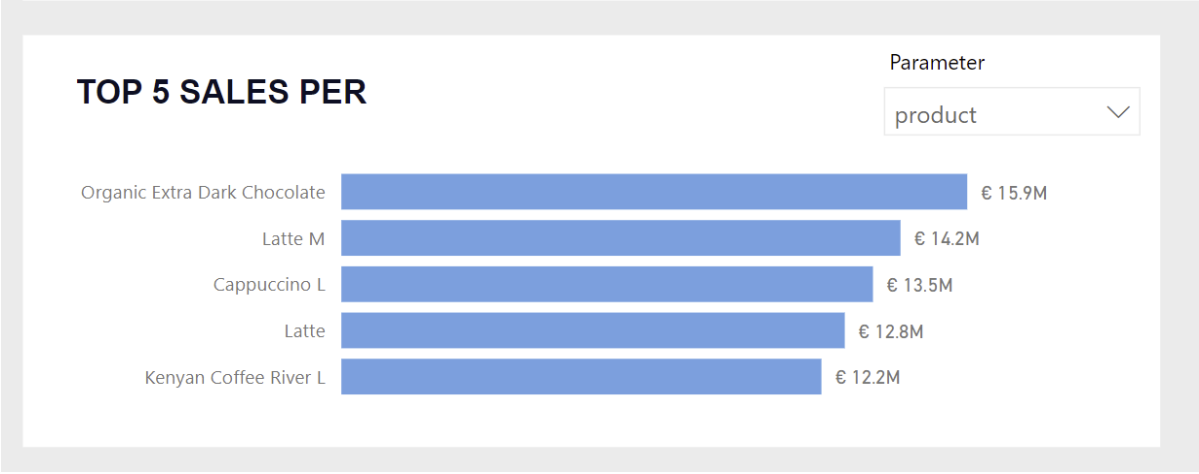The height and width of the screenshot is (474, 1199).
Task: Click the € 13.5M data label
Action: pyautogui.click(x=919, y=285)
